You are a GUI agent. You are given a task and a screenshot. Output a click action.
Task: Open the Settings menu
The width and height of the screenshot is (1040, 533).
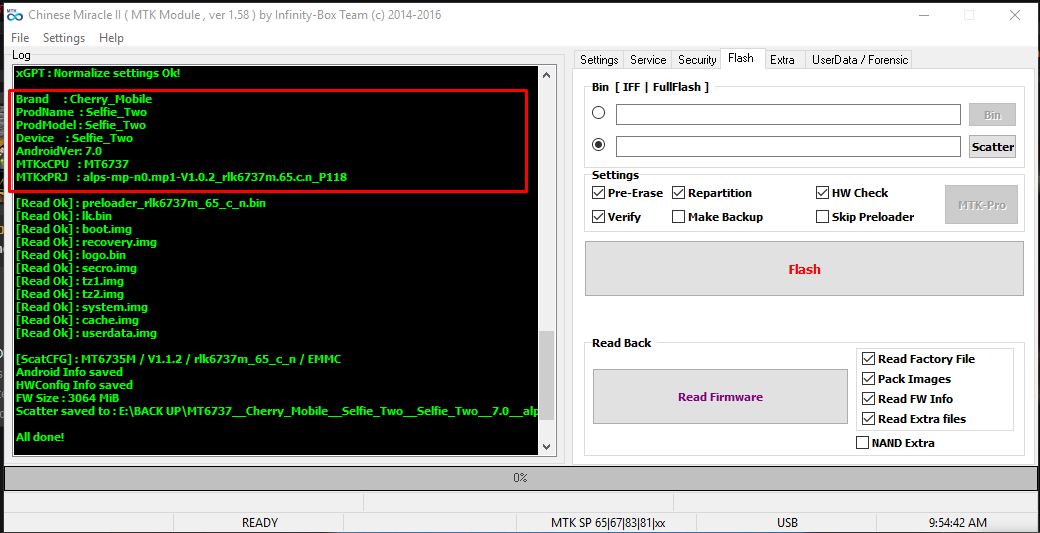(64, 38)
